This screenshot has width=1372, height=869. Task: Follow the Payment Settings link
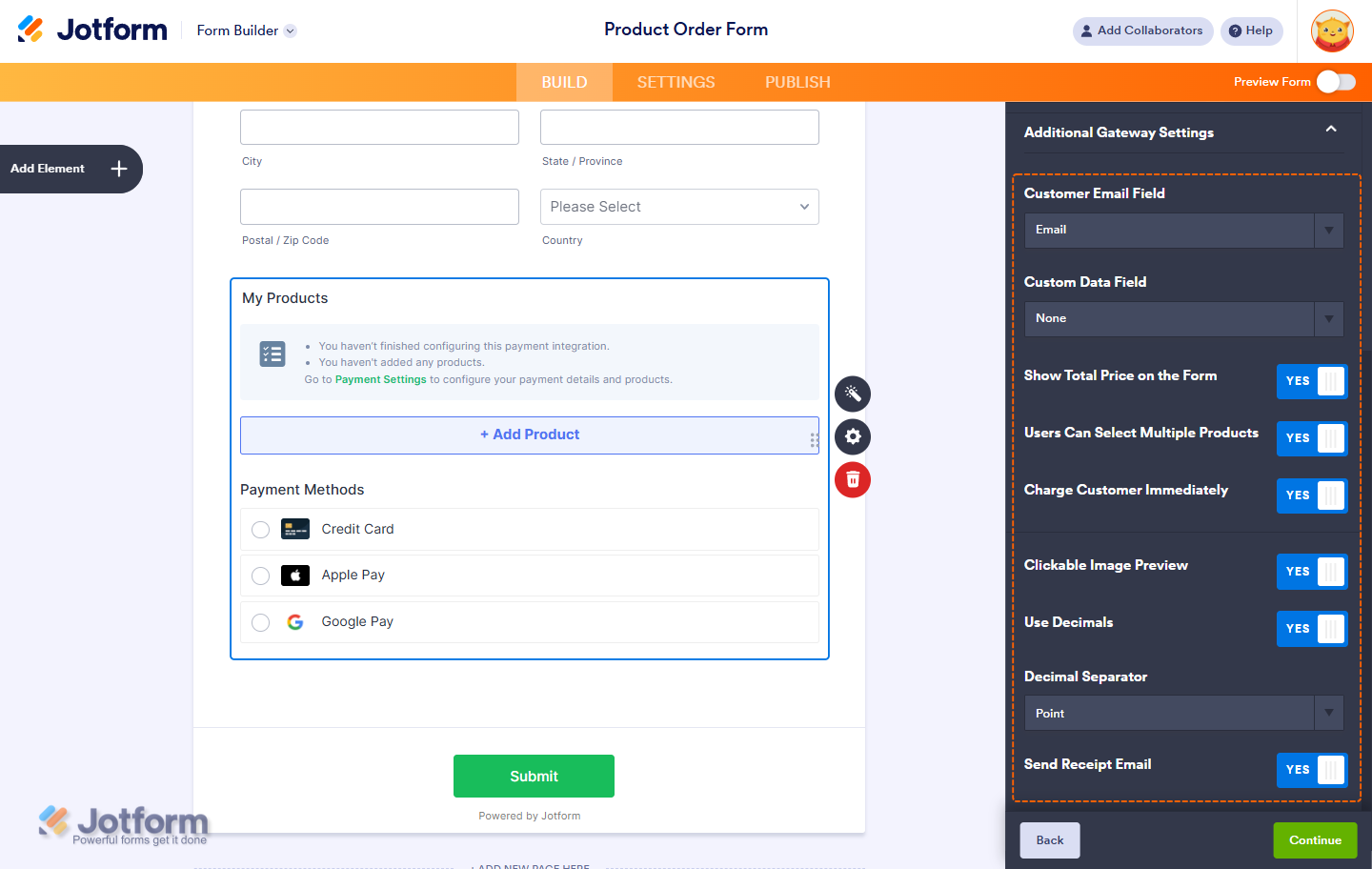380,379
